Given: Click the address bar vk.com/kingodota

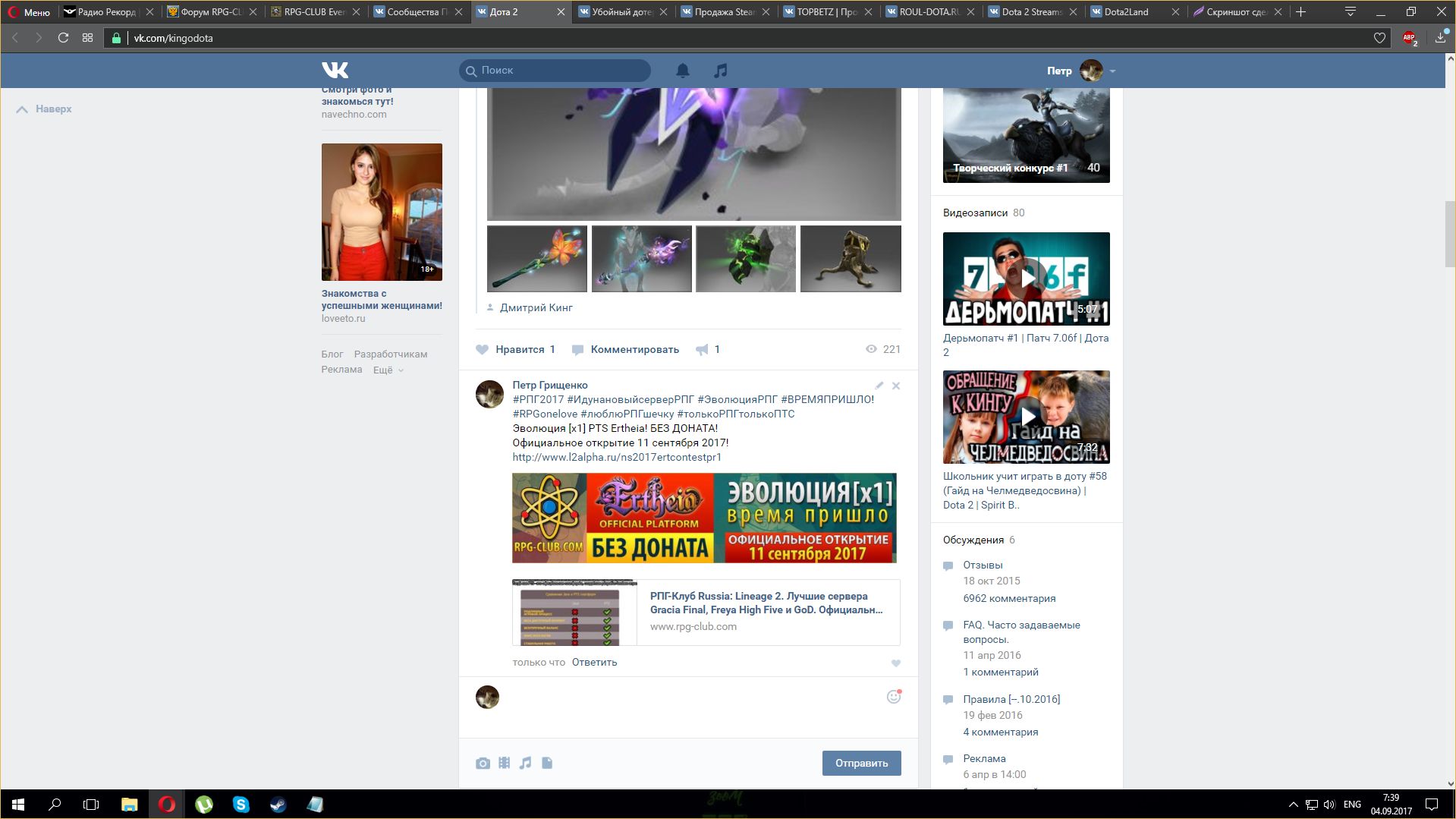Looking at the screenshot, I should (x=747, y=38).
